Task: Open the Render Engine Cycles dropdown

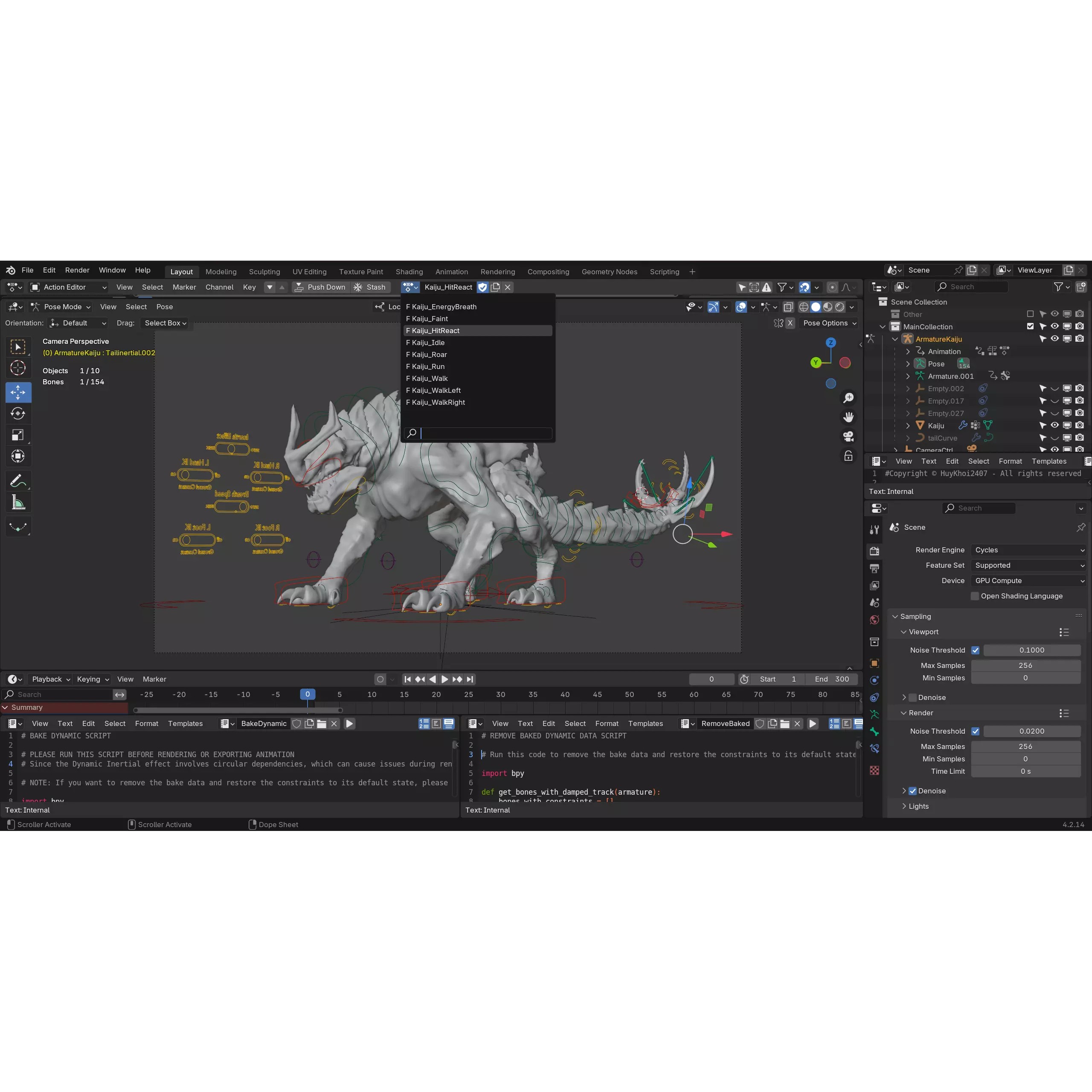Action: [x=1029, y=550]
